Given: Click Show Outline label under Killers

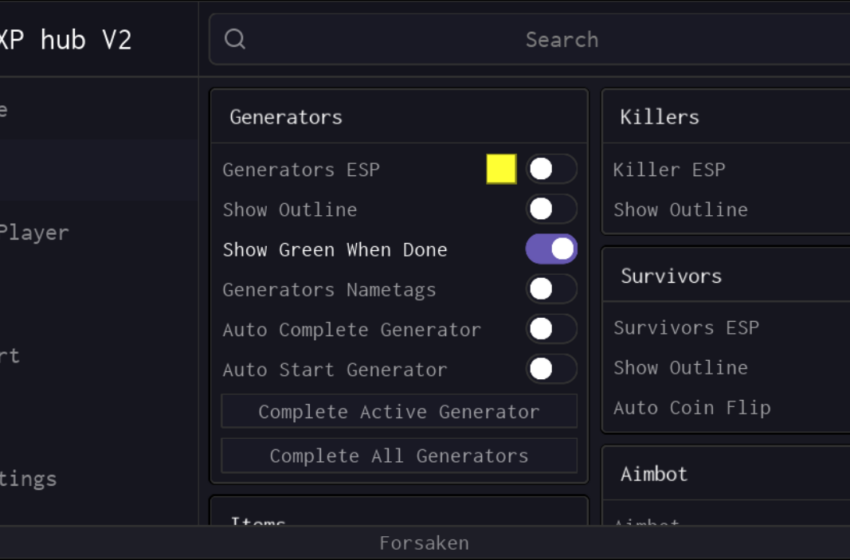Looking at the screenshot, I should point(680,210).
